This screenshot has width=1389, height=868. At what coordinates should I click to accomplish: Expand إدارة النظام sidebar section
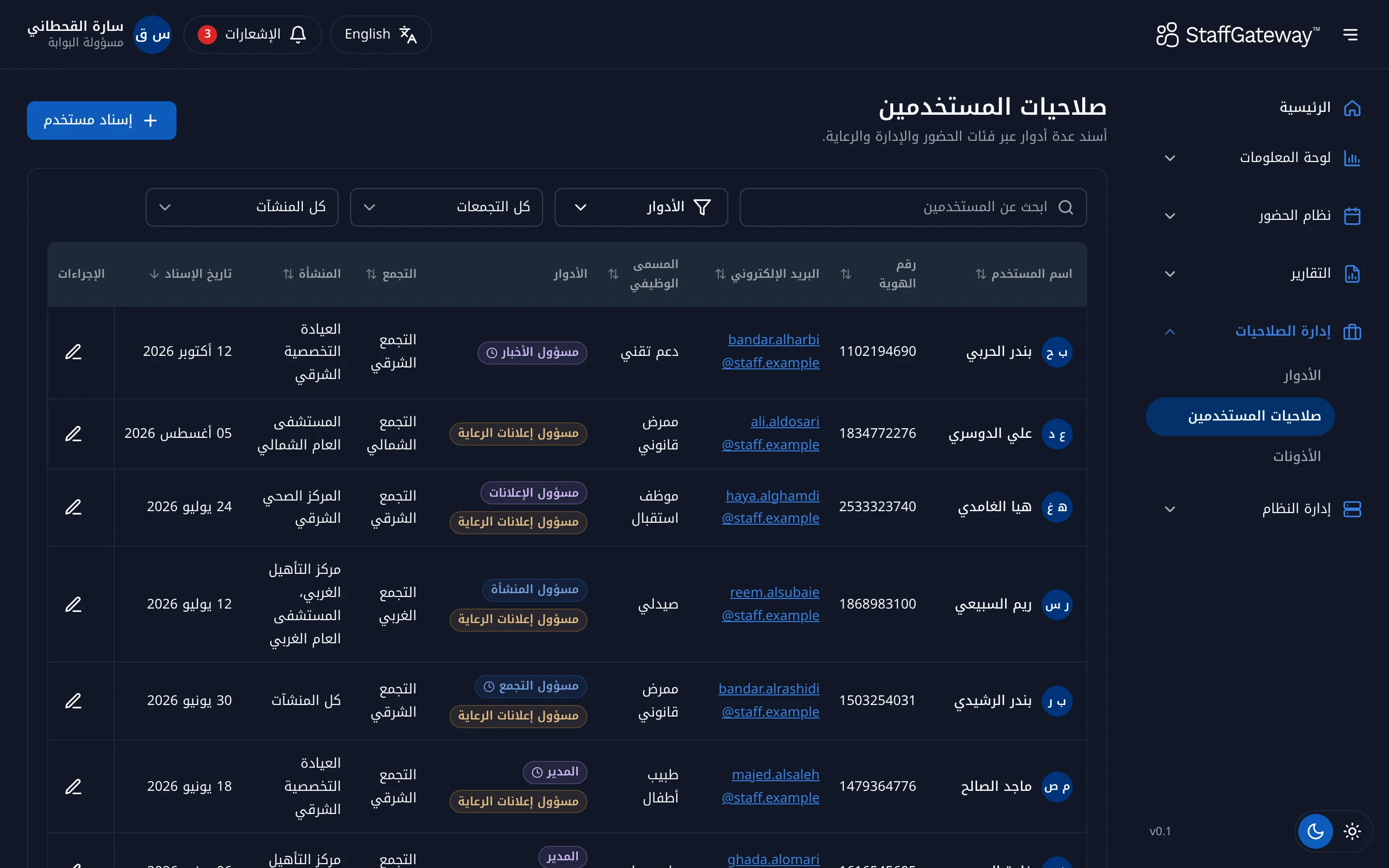[x=1263, y=509]
